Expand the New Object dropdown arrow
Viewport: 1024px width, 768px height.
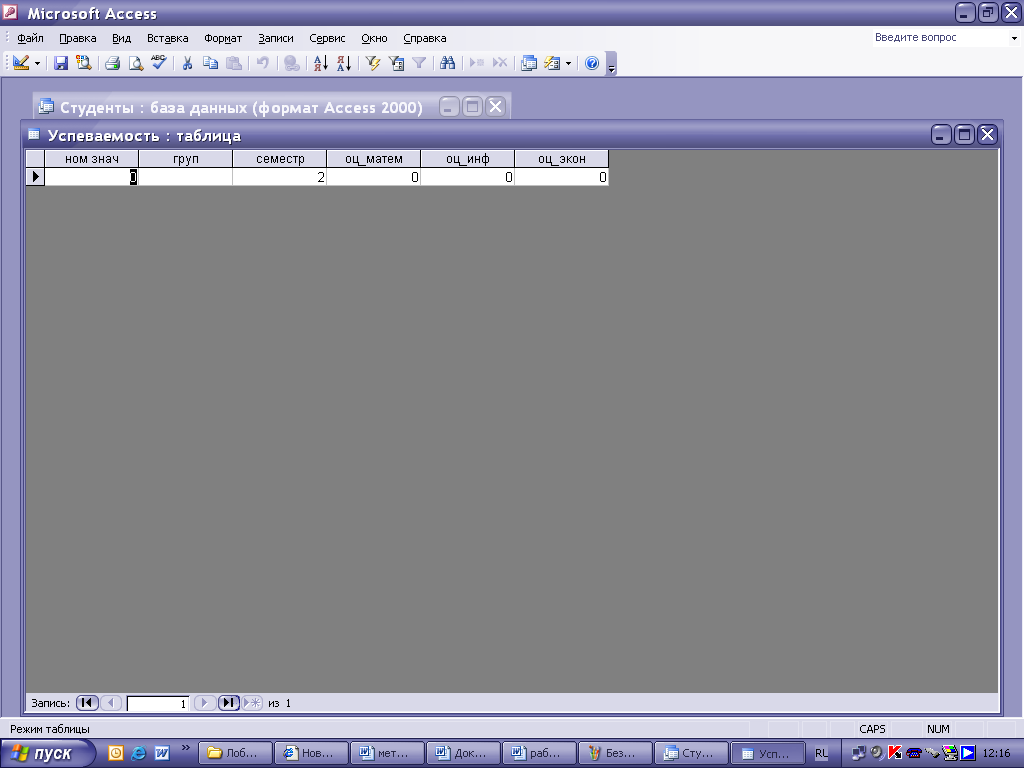568,63
